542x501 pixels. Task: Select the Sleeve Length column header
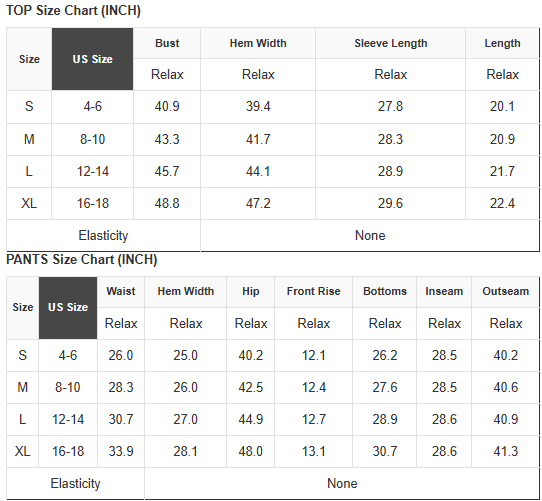tap(391, 43)
